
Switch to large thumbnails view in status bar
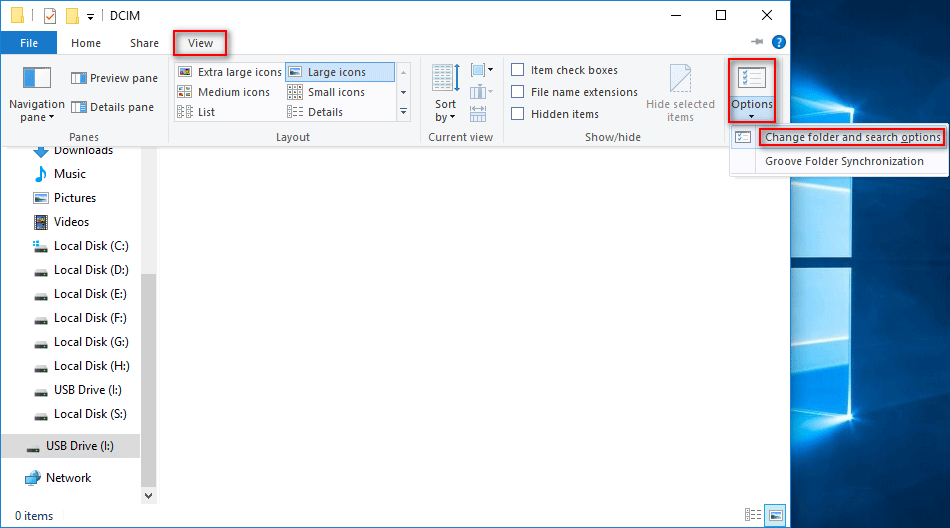click(x=775, y=515)
